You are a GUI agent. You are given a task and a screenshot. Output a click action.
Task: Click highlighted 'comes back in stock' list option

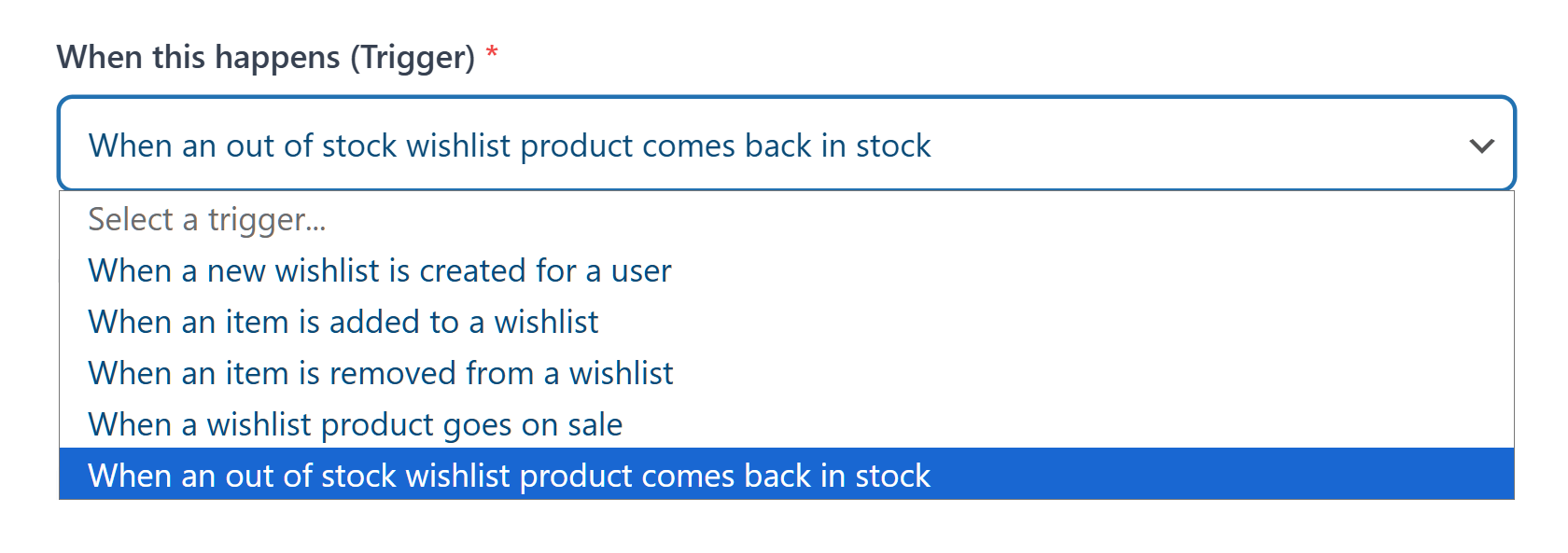(509, 476)
